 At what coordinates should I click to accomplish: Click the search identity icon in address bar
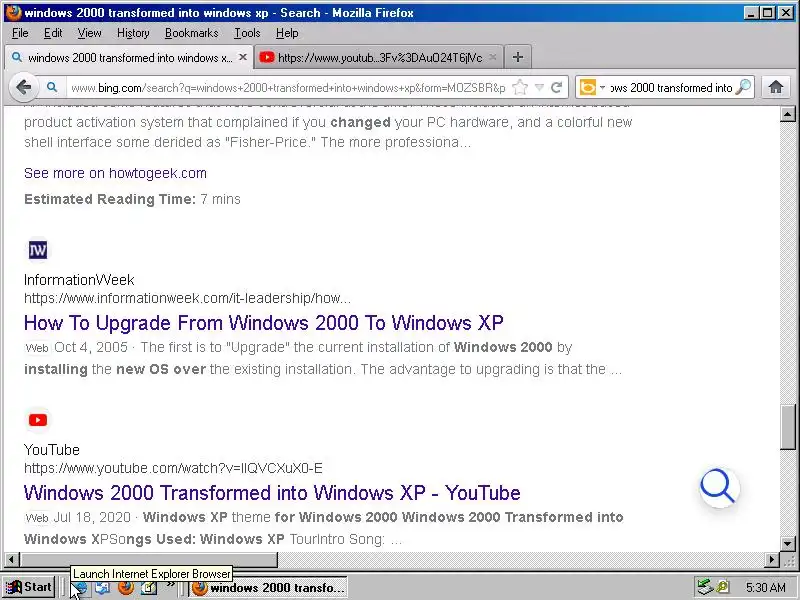(52, 87)
